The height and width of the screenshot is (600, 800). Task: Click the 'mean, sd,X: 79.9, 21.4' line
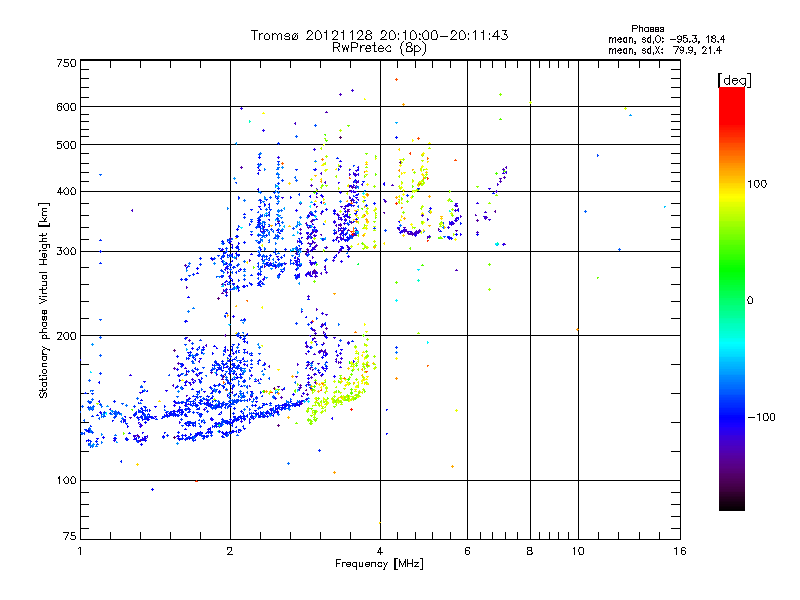(665, 51)
